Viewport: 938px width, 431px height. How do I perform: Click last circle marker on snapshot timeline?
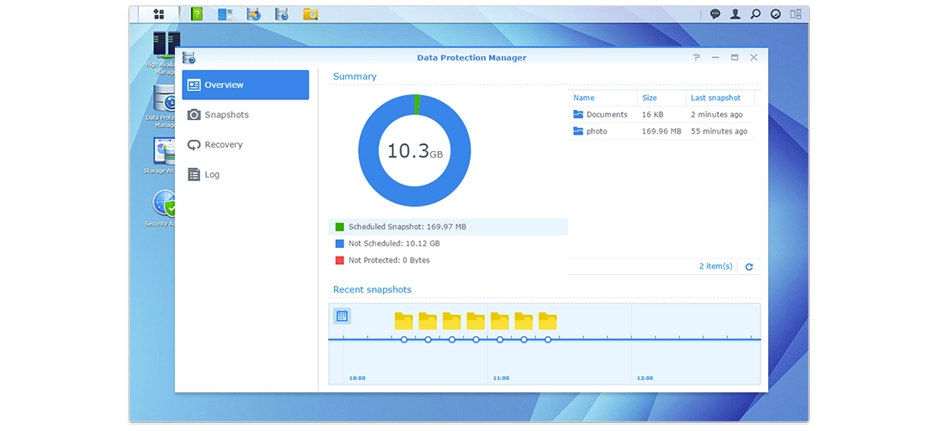click(x=548, y=339)
